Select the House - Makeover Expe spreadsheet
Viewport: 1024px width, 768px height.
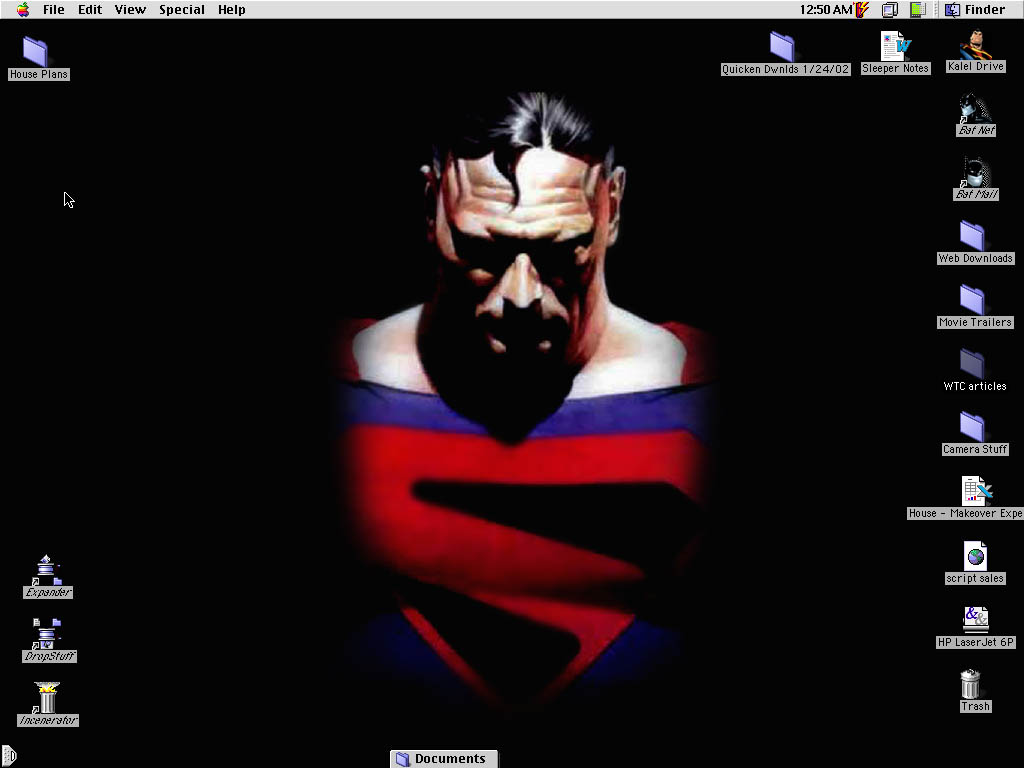976,491
